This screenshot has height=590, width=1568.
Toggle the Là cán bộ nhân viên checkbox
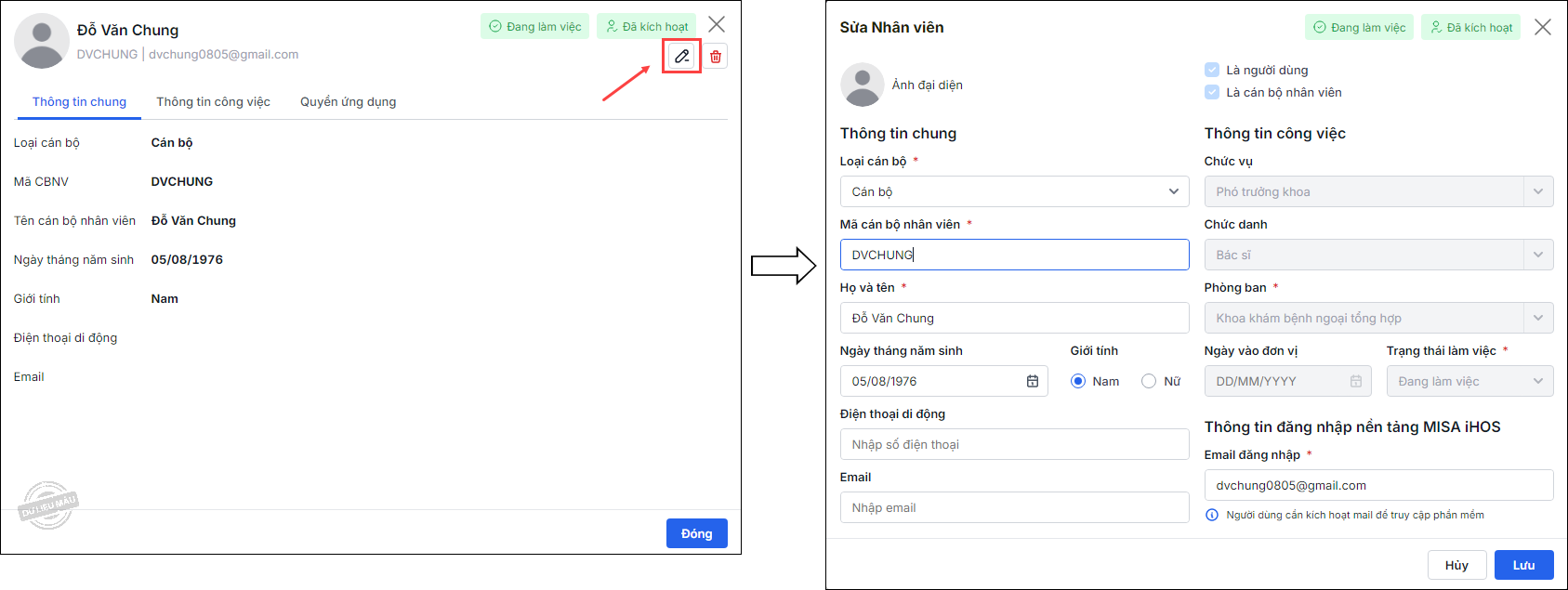pyautogui.click(x=1212, y=92)
